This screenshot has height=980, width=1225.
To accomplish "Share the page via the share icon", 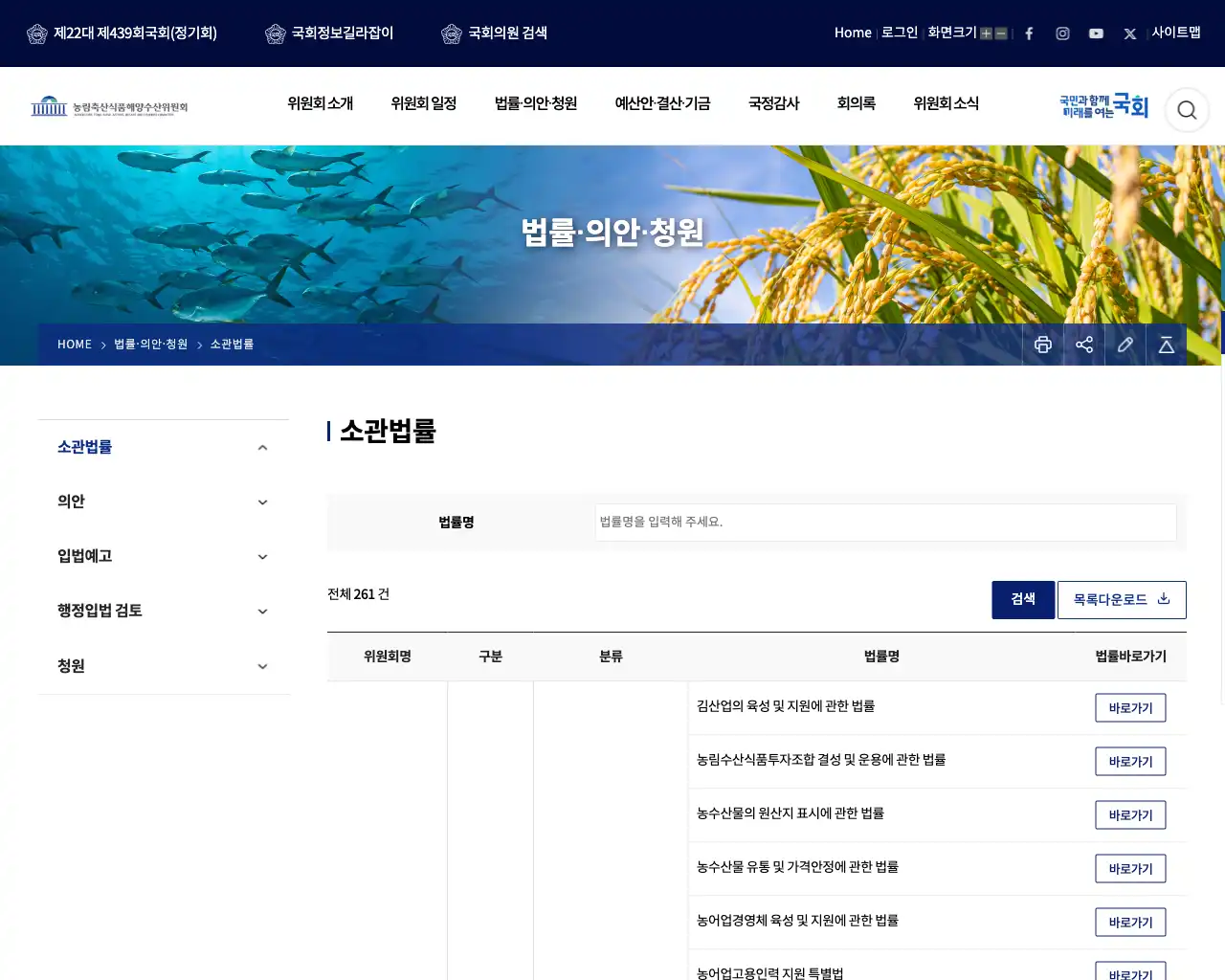I will [1084, 345].
